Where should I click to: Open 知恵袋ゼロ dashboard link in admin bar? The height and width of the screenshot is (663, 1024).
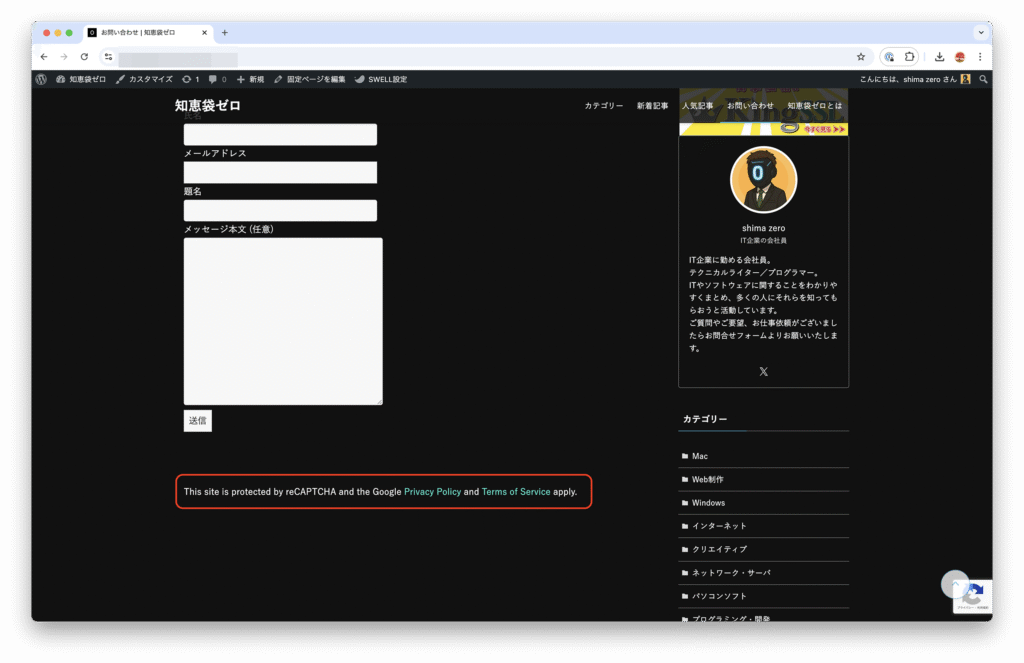click(x=80, y=80)
